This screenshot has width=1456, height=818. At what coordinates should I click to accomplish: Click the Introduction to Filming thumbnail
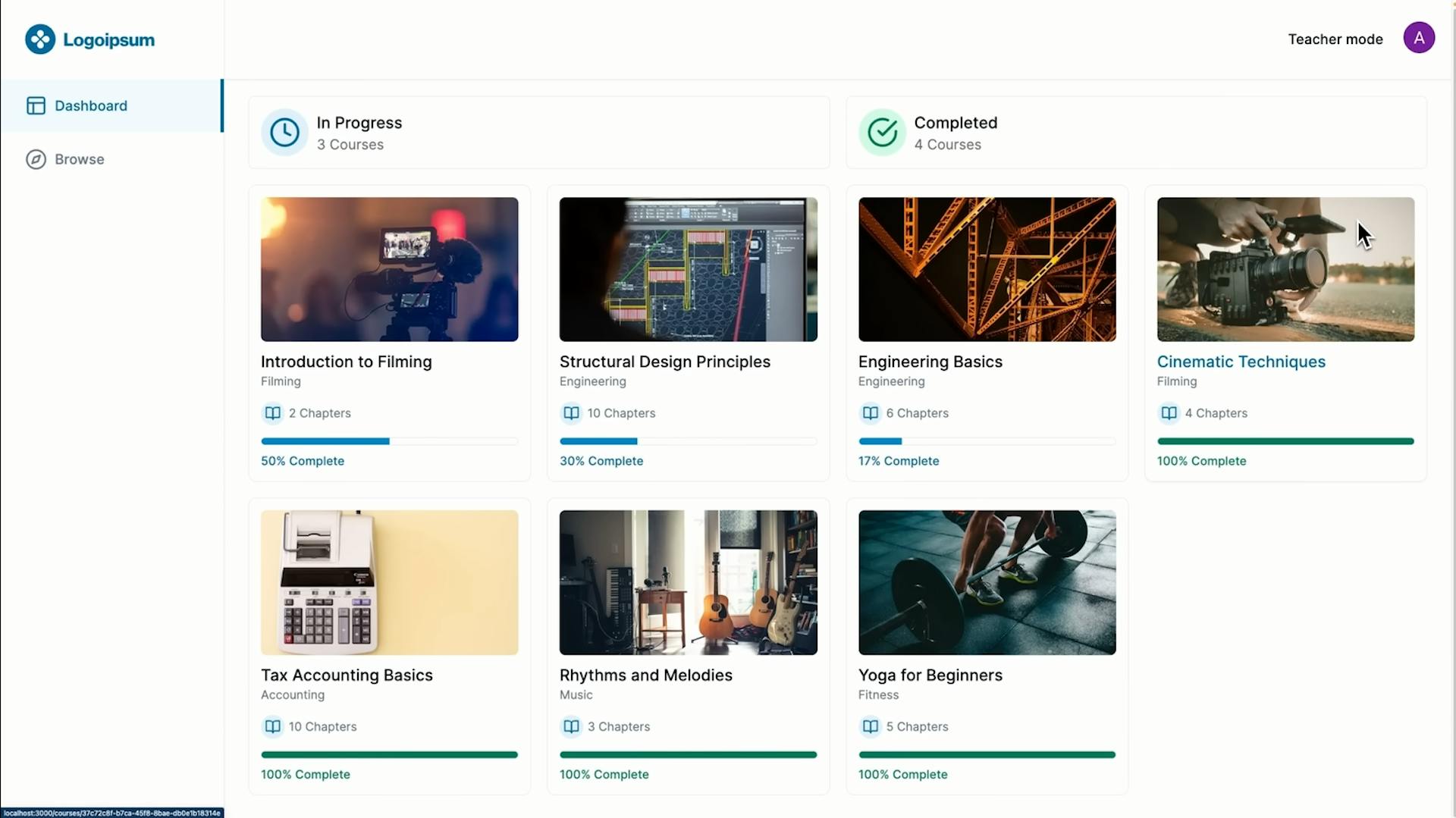[x=389, y=269]
